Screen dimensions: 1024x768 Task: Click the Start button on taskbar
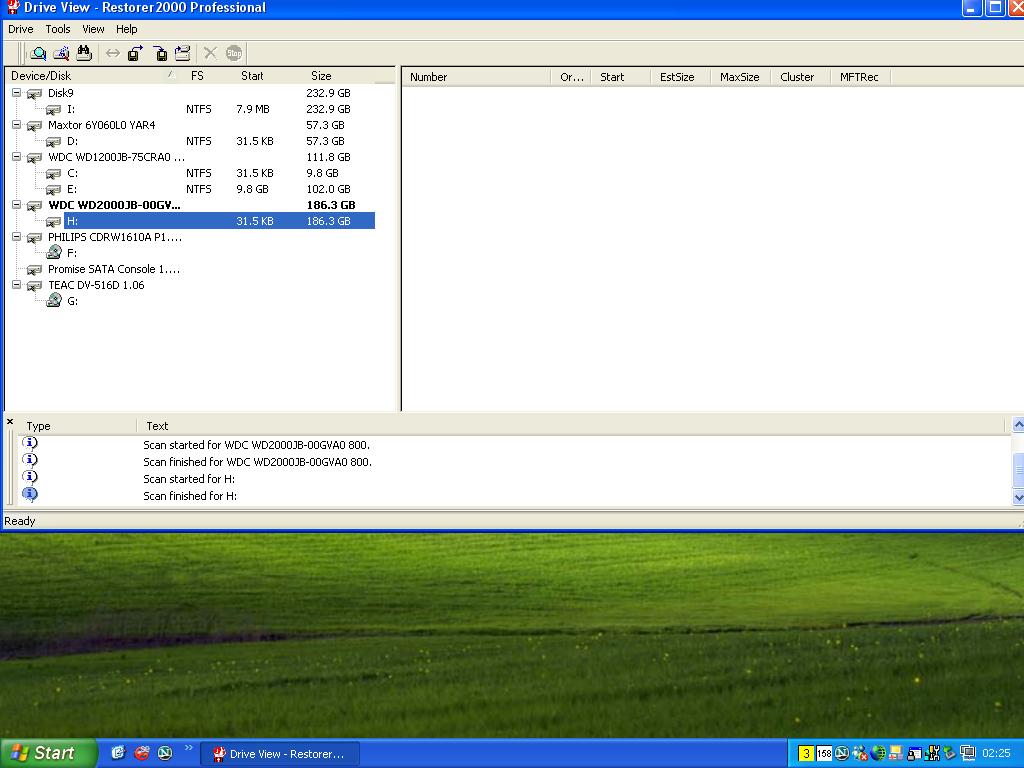click(49, 753)
